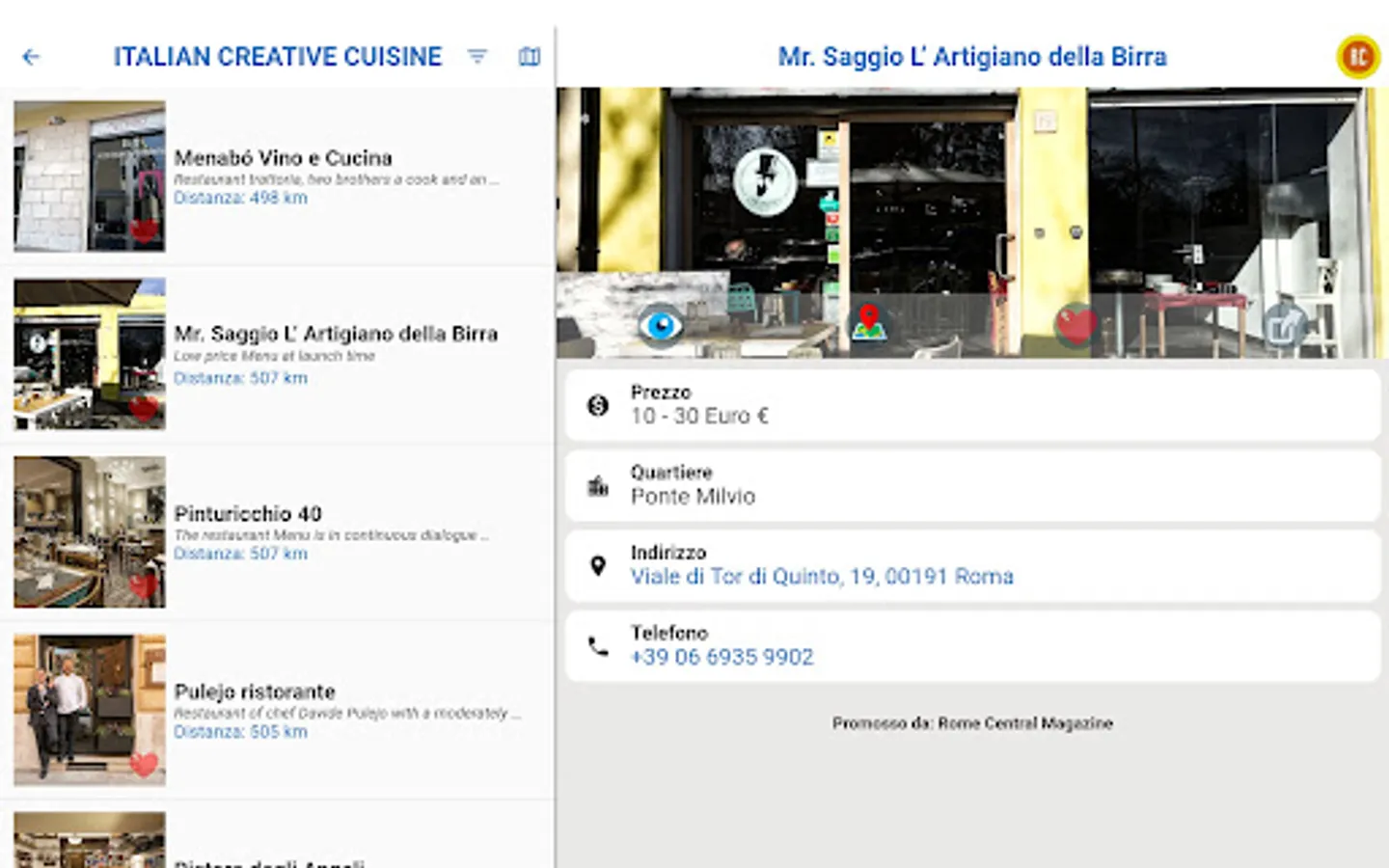Toggle favorite heart on Menabó Vino e Cucina
The width and height of the screenshot is (1389, 868).
(144, 231)
